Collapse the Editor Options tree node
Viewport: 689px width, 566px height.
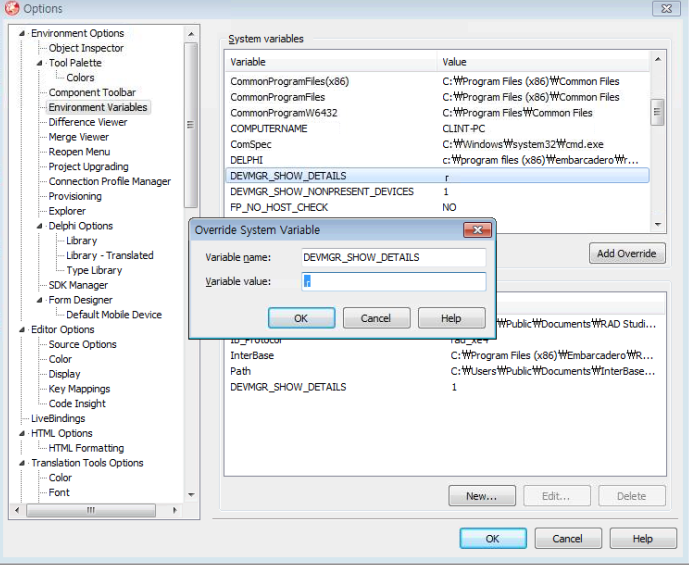pos(22,330)
